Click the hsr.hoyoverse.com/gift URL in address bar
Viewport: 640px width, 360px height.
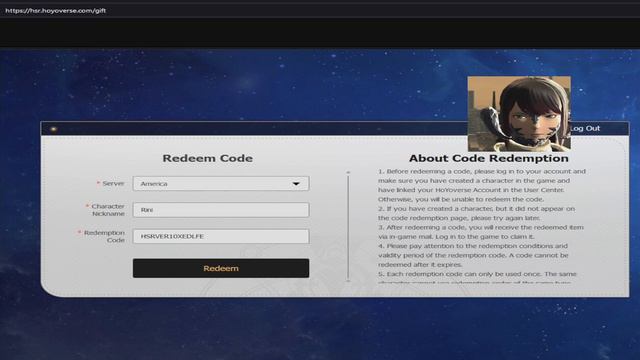tap(56, 11)
